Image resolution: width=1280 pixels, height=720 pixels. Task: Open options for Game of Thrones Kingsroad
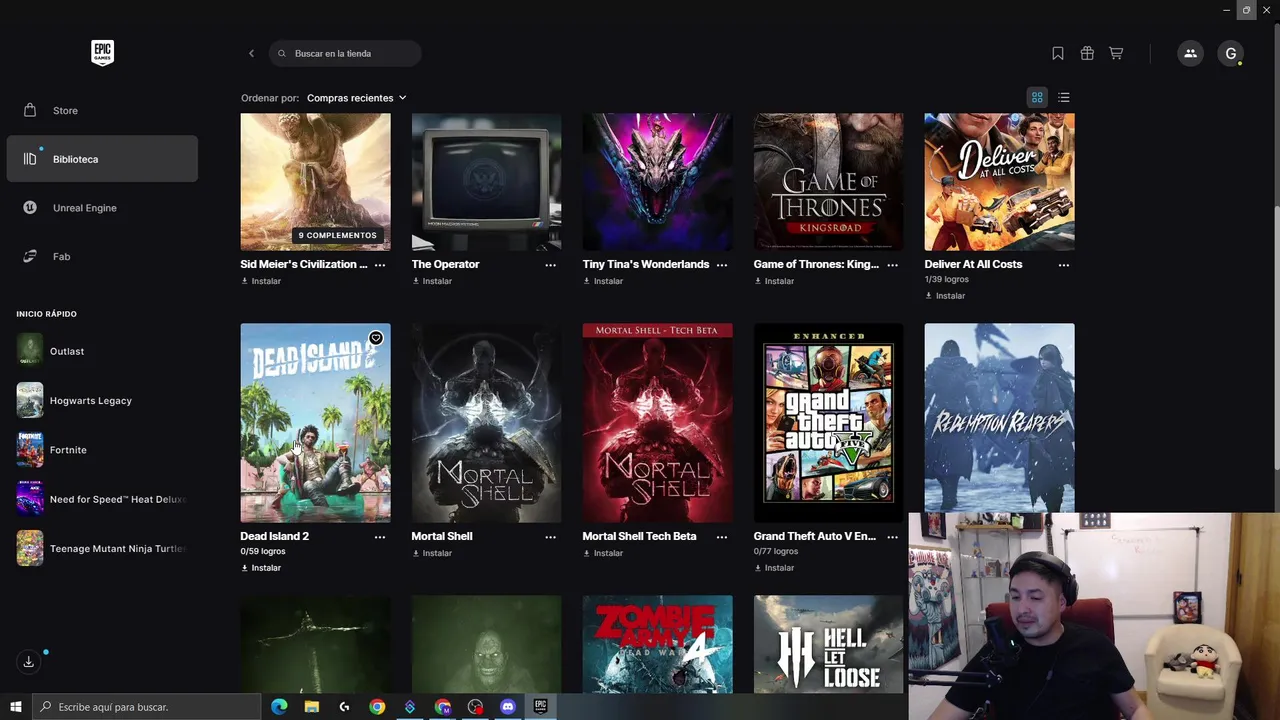pos(893,265)
